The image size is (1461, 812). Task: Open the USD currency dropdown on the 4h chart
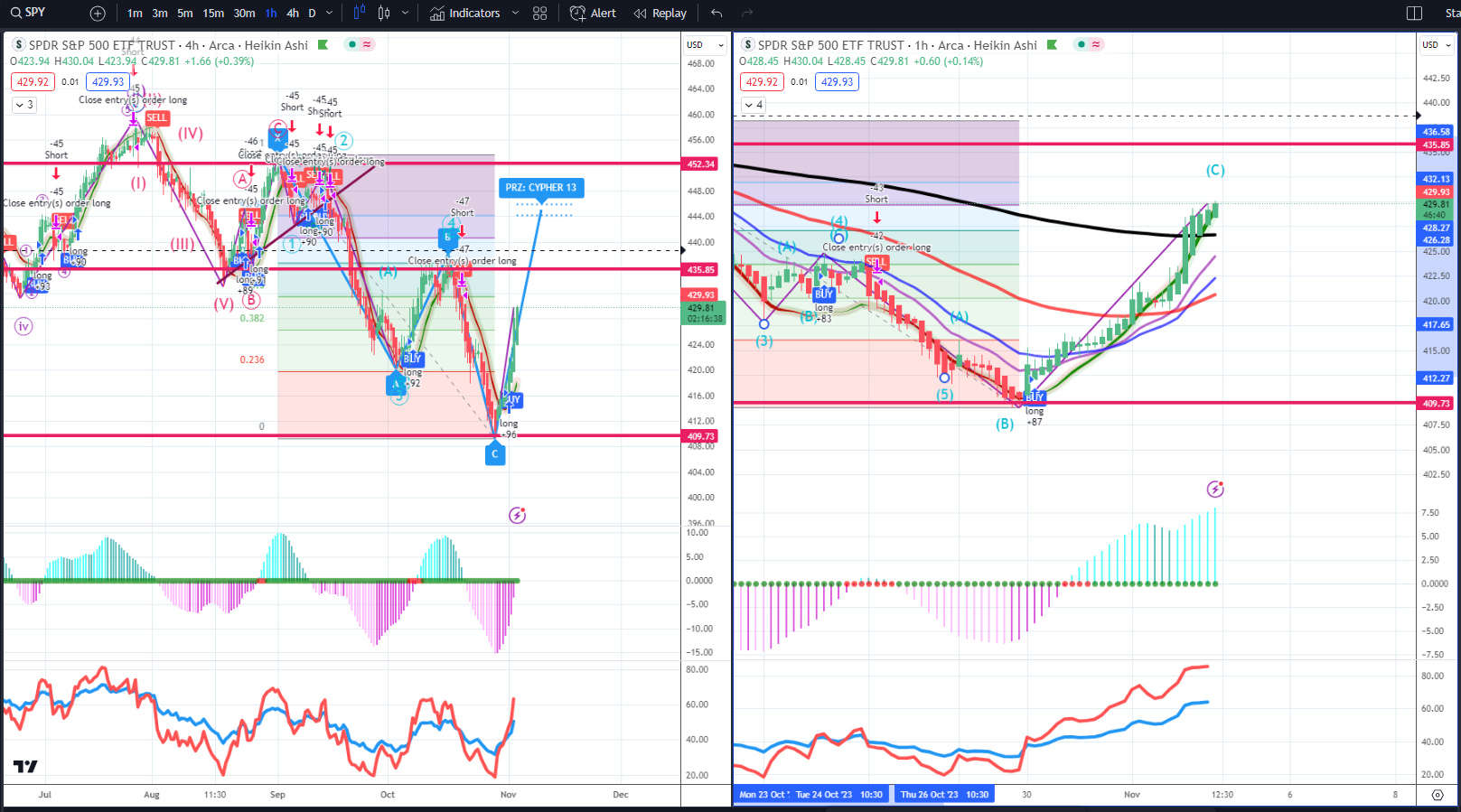point(705,44)
